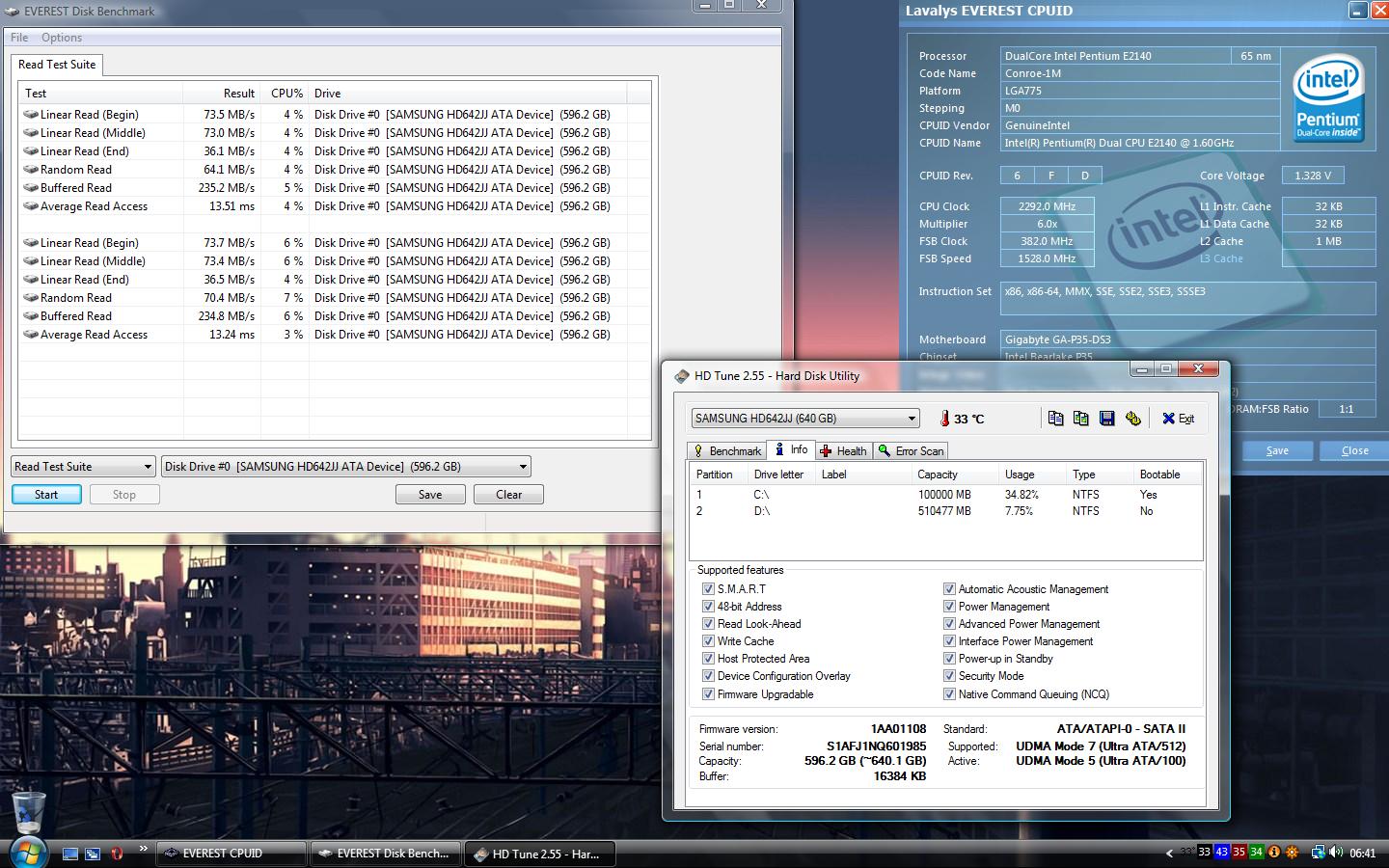Click Close in EVEREST CPUID window

pos(1355,450)
